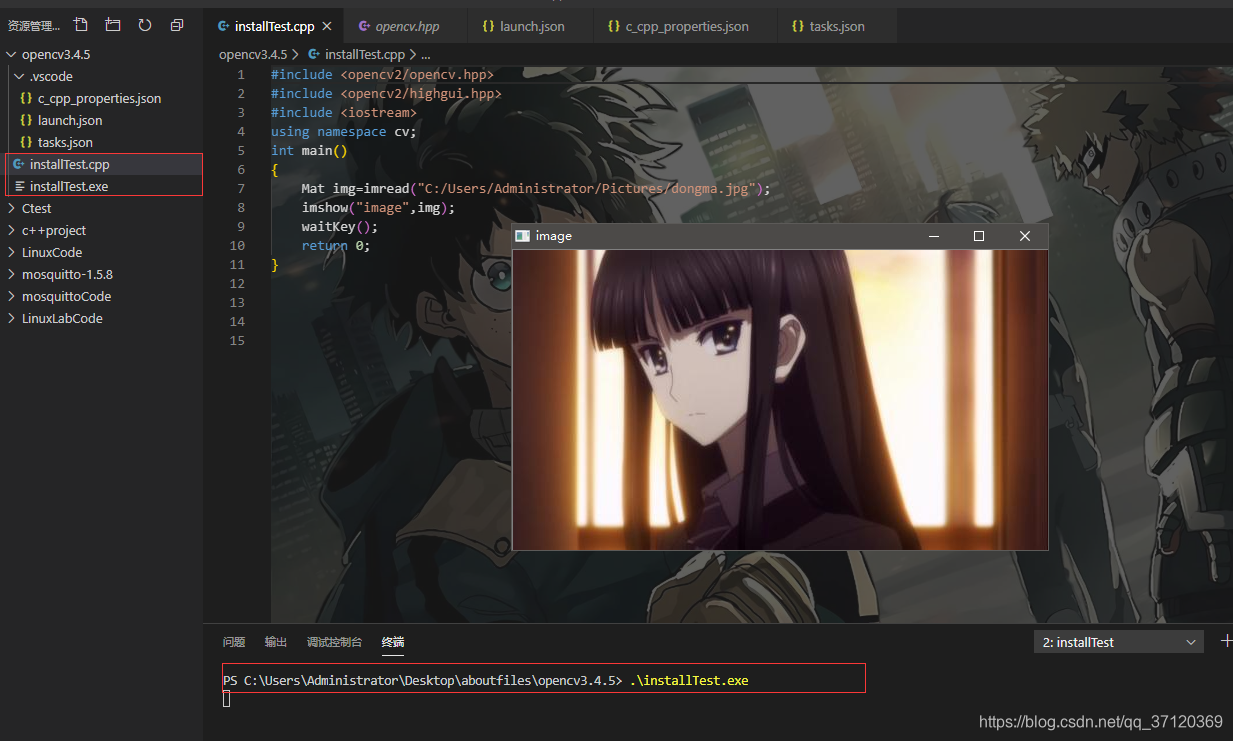
Task: Click the New File icon in explorer header
Action: (81, 25)
